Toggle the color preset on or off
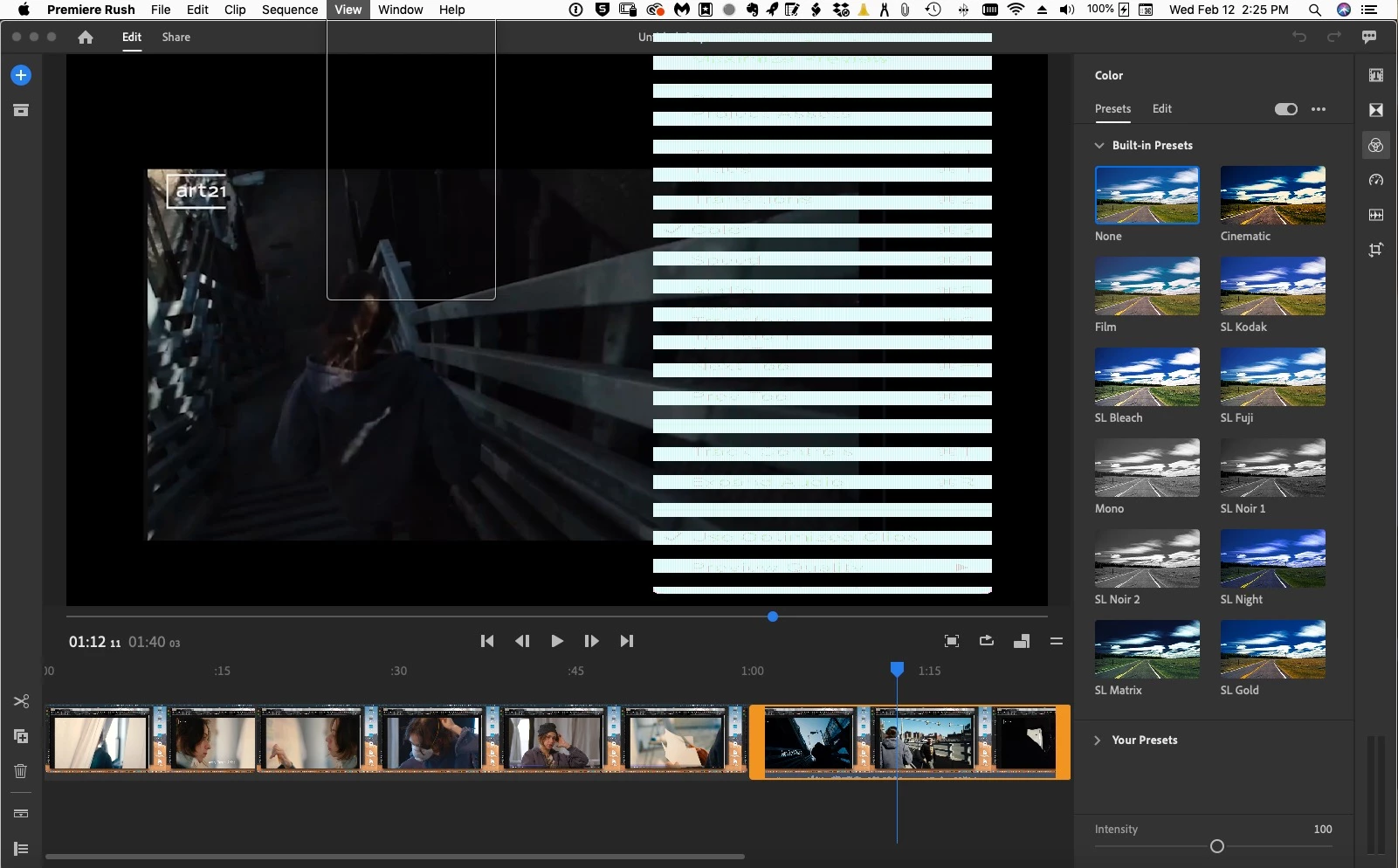The image size is (1398, 868). coord(1286,109)
